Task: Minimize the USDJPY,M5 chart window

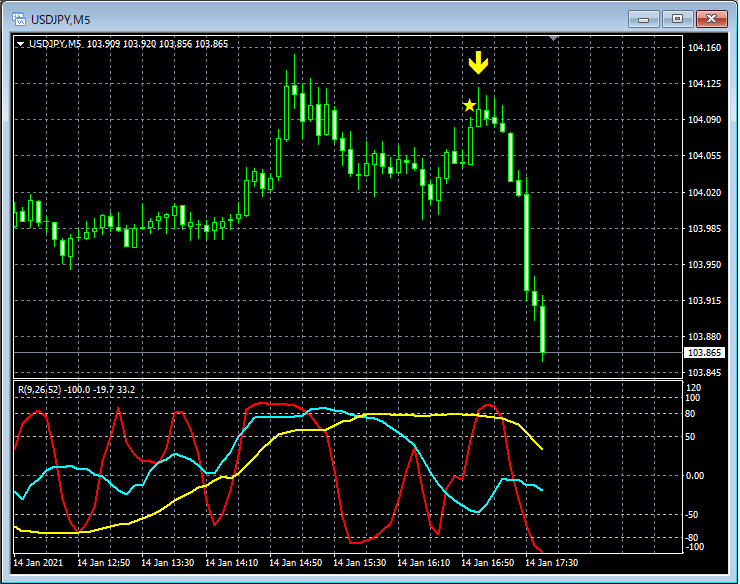Action: (x=646, y=18)
